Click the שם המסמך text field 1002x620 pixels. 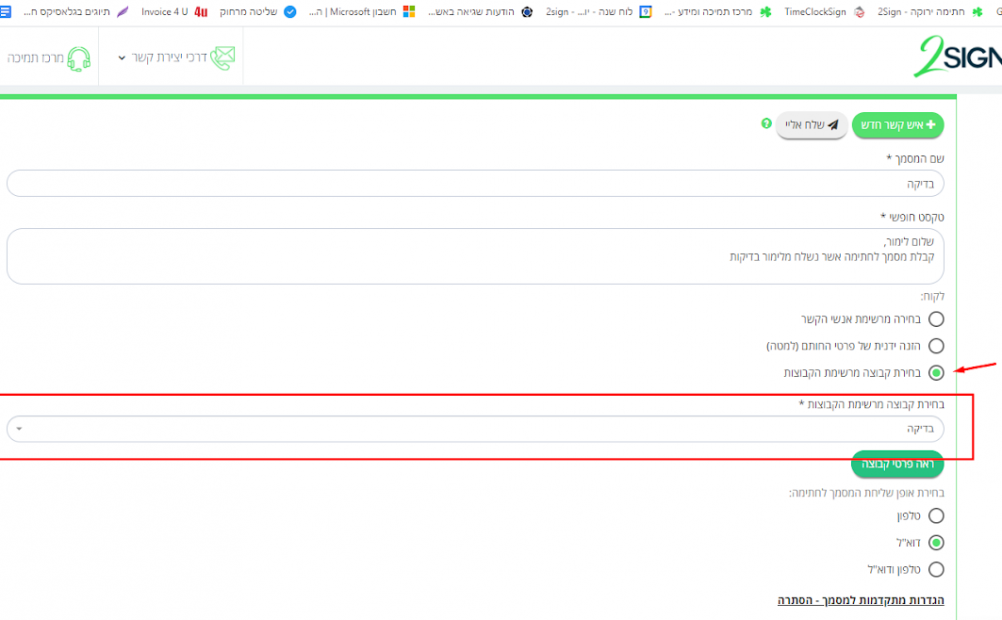475,184
